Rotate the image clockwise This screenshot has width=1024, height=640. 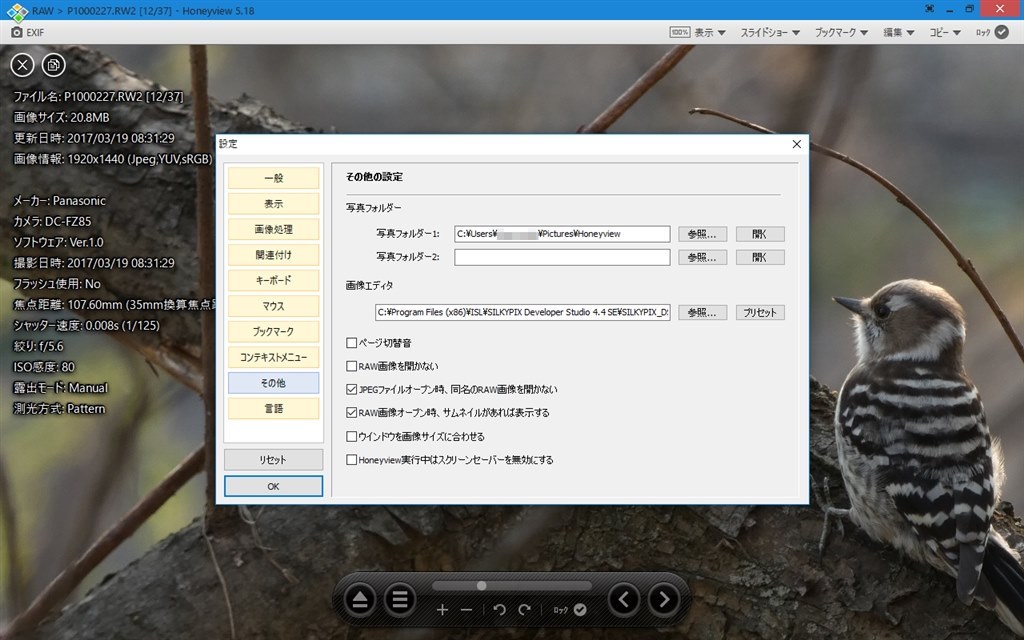524,608
